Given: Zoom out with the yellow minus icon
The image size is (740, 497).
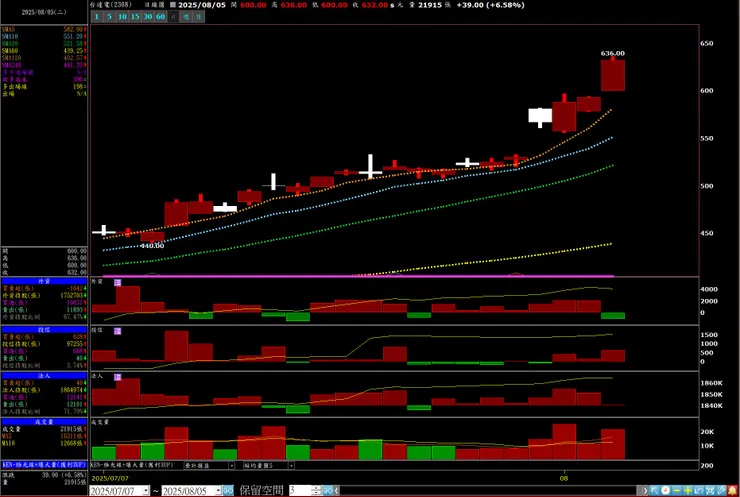Looking at the screenshot, I should coord(676,491).
